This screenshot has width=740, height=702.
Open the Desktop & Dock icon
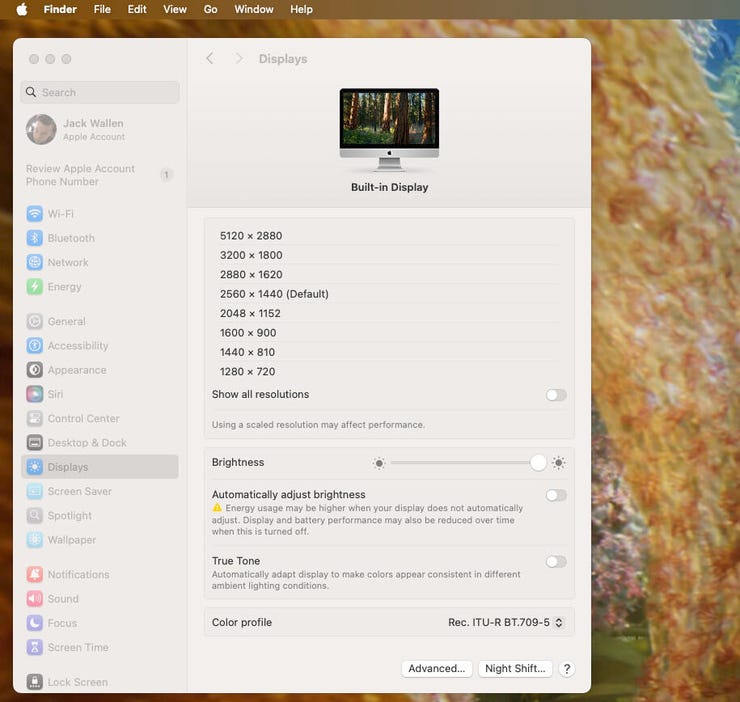(x=34, y=443)
